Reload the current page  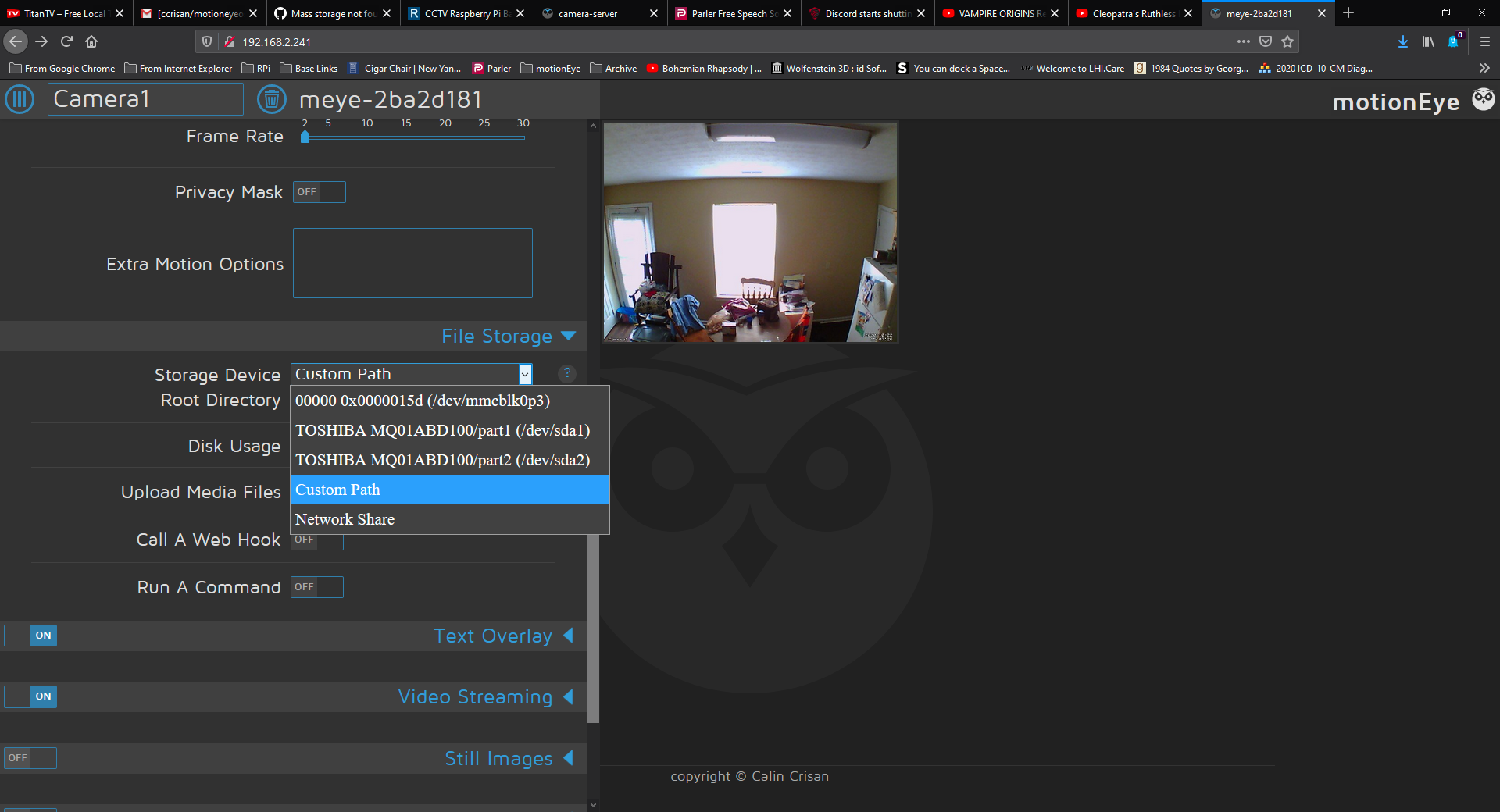click(66, 41)
